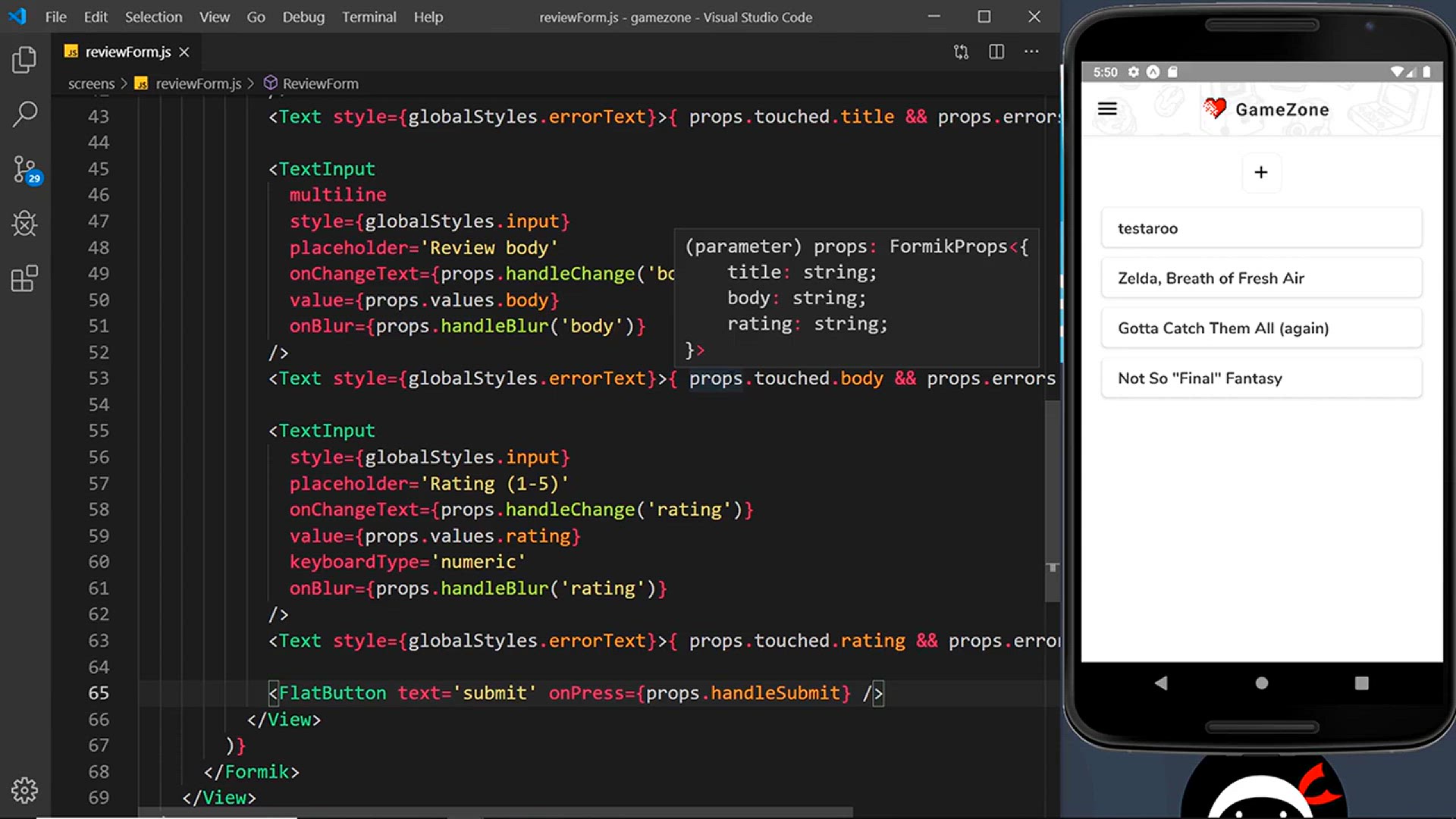Open the Selection menu
Image resolution: width=1456 pixels, height=819 pixels.
coord(153,17)
